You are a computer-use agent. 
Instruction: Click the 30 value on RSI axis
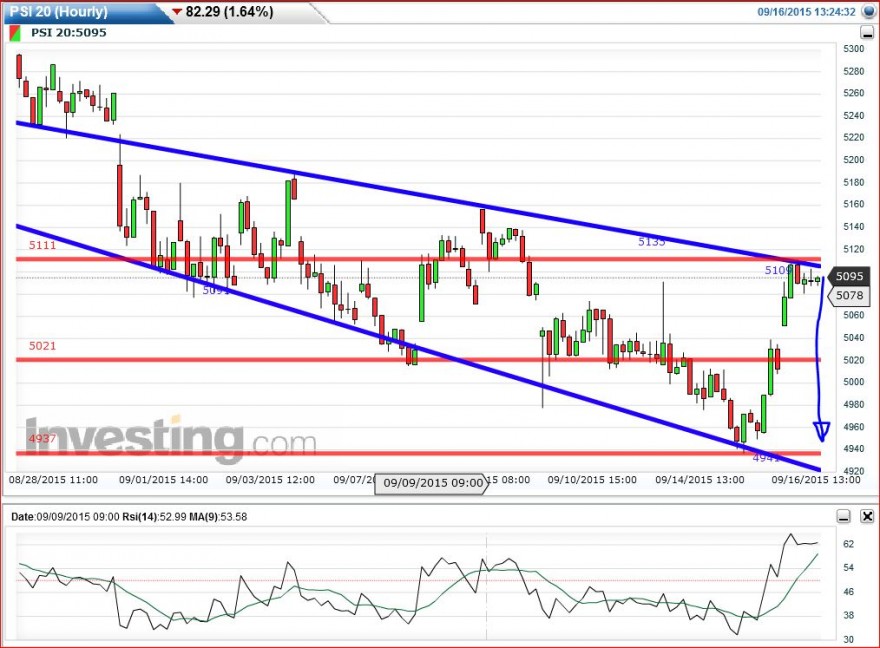tap(849, 640)
